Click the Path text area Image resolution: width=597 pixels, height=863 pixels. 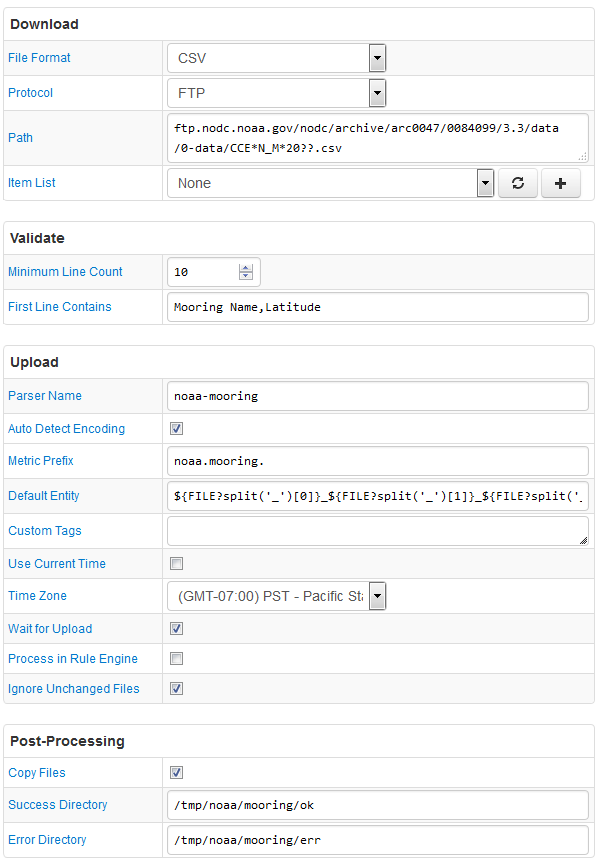377,138
